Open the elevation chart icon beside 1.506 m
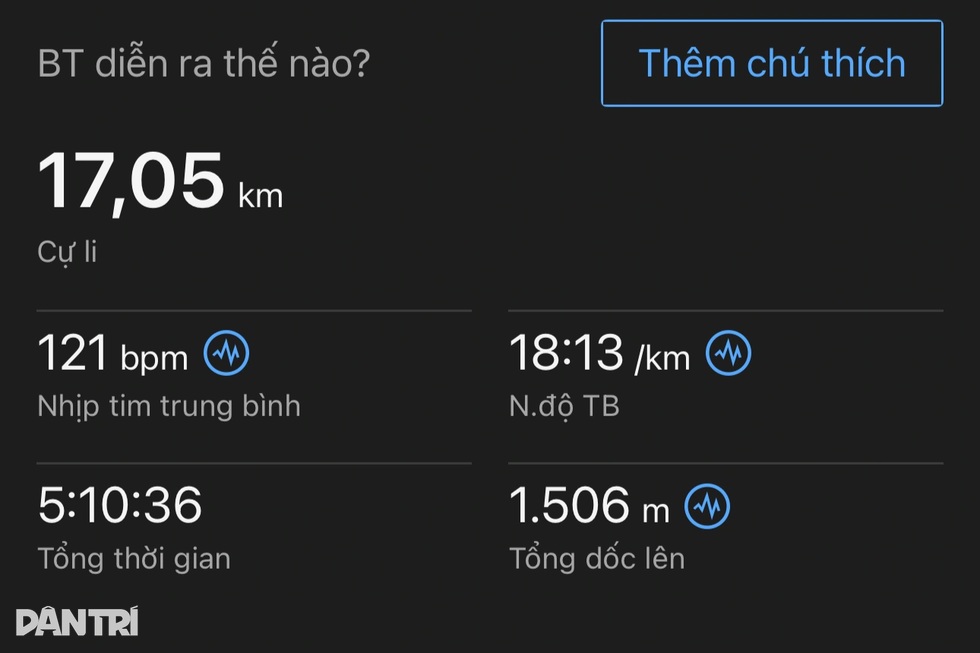The height and width of the screenshot is (653, 980). 707,506
